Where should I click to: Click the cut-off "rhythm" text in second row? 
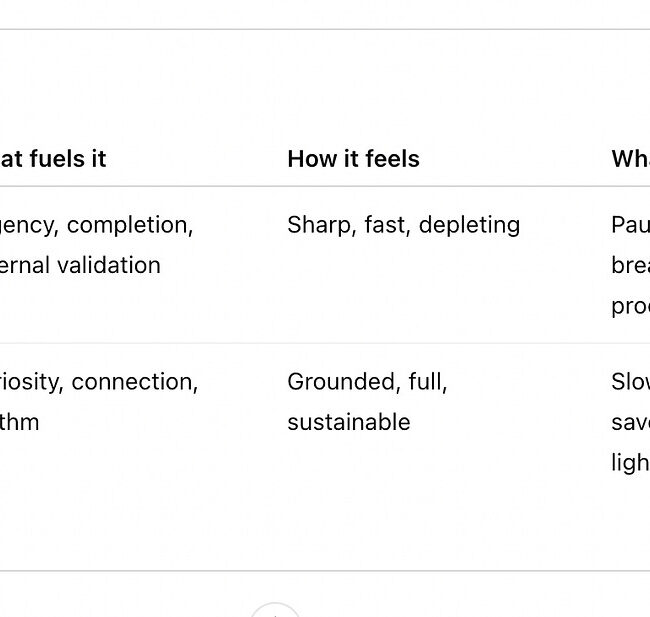click(x=20, y=422)
